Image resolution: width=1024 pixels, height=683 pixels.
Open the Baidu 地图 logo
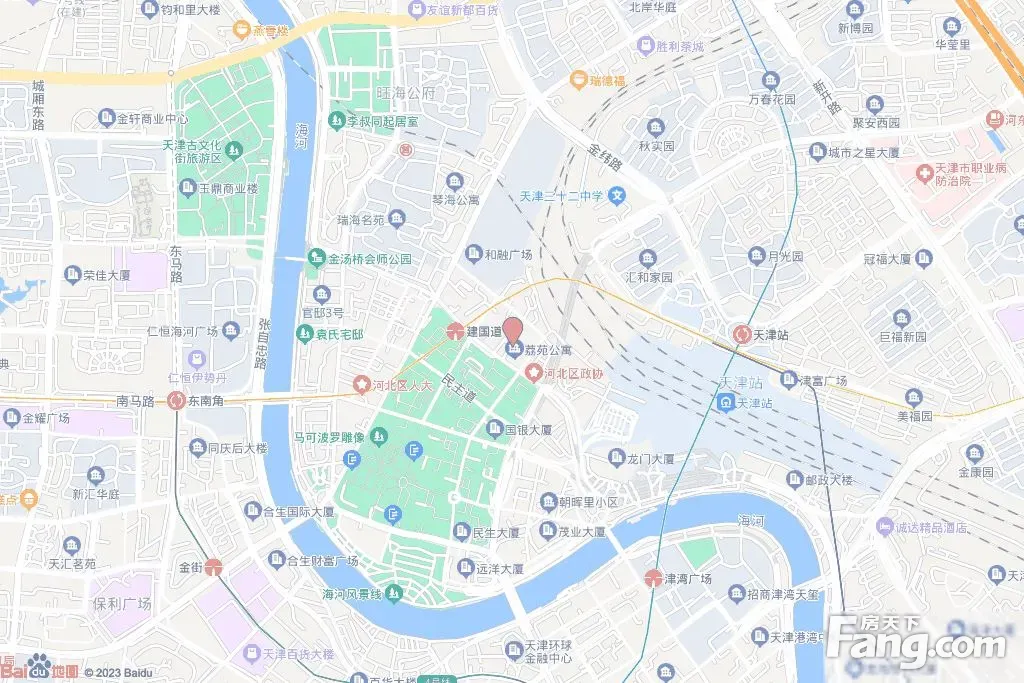[39, 667]
